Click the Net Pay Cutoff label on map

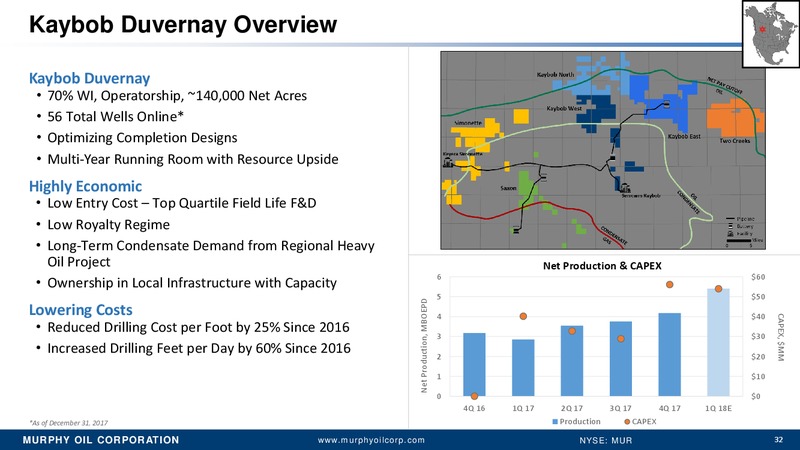click(724, 85)
